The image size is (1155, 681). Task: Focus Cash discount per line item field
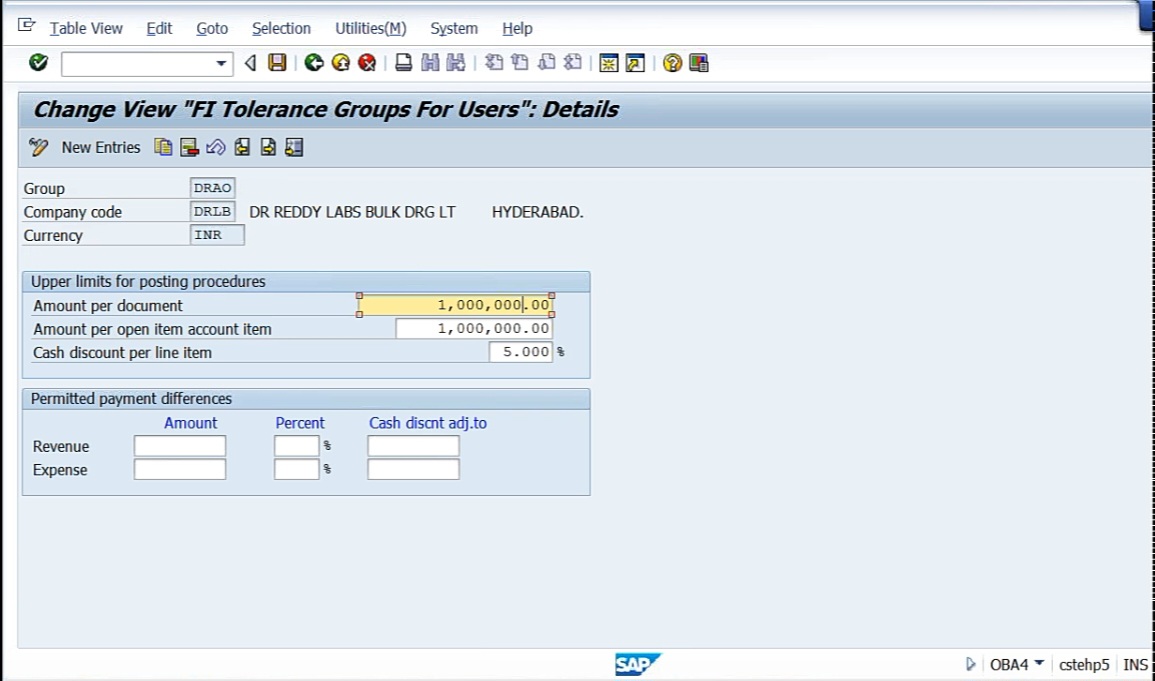(520, 352)
